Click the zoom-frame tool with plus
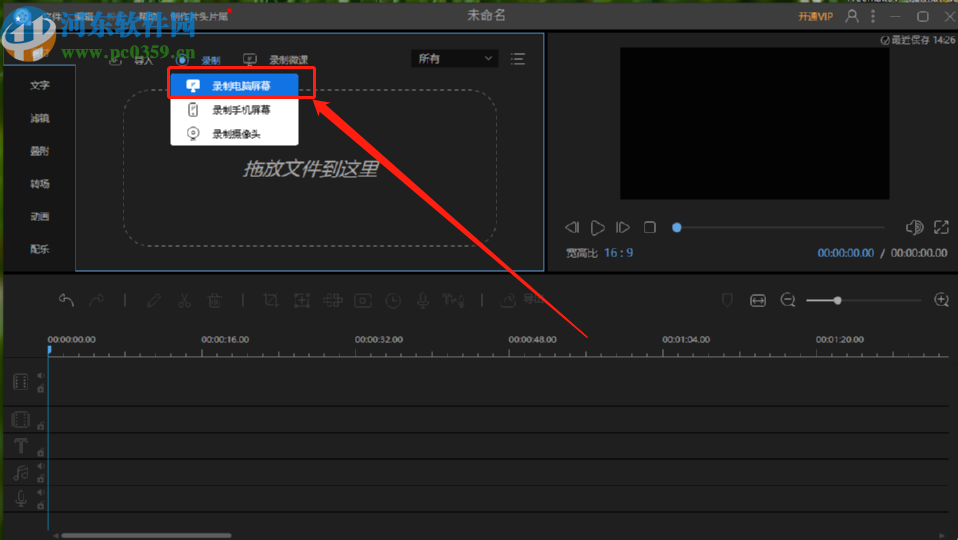958x540 pixels. (x=302, y=300)
